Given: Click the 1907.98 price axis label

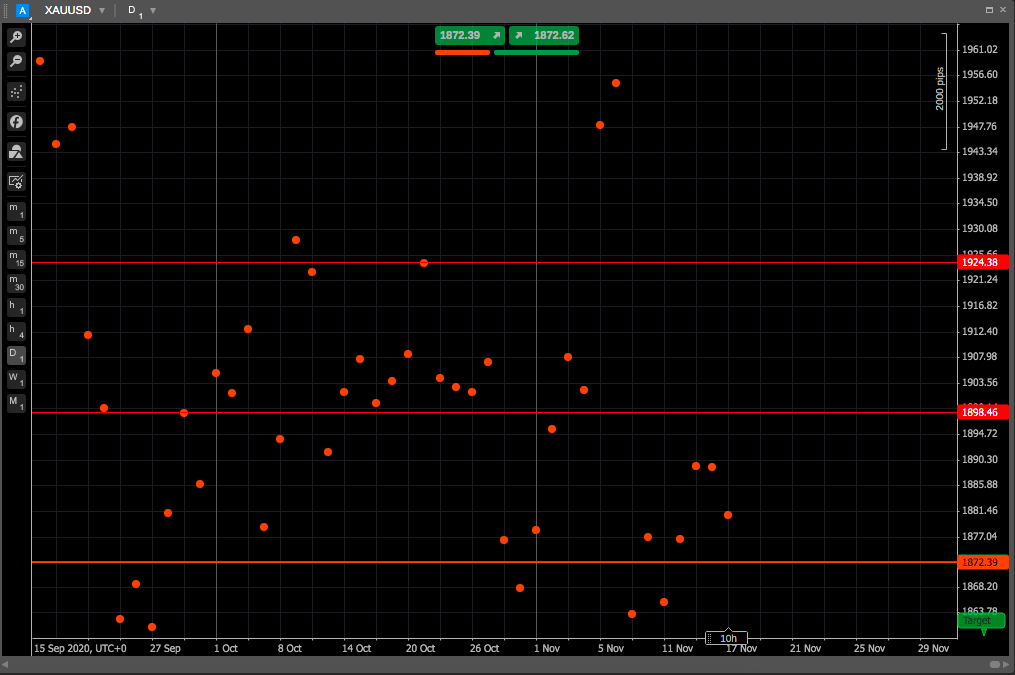Looking at the screenshot, I should click(979, 357).
